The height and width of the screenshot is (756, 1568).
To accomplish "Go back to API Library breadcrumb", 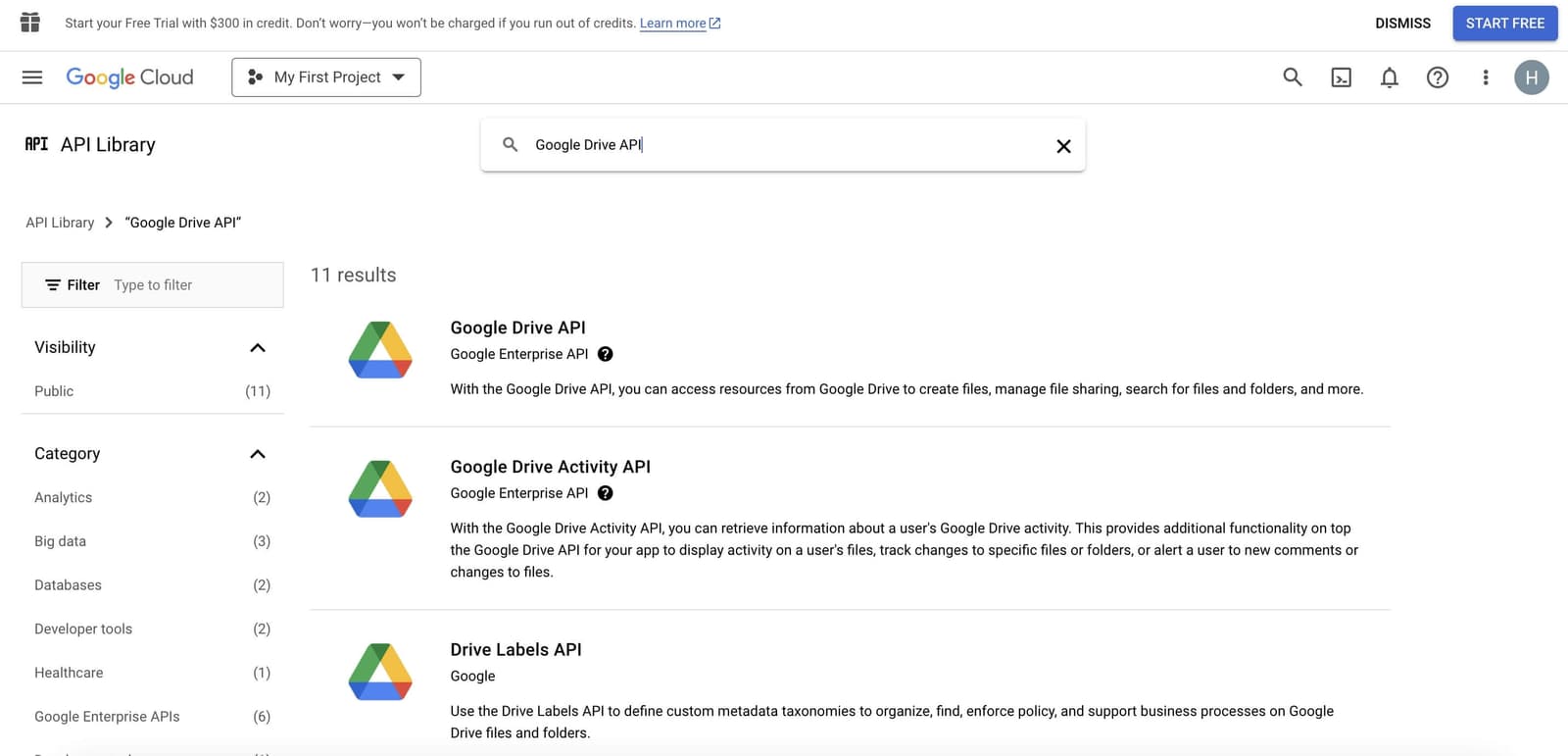I will pos(60,223).
